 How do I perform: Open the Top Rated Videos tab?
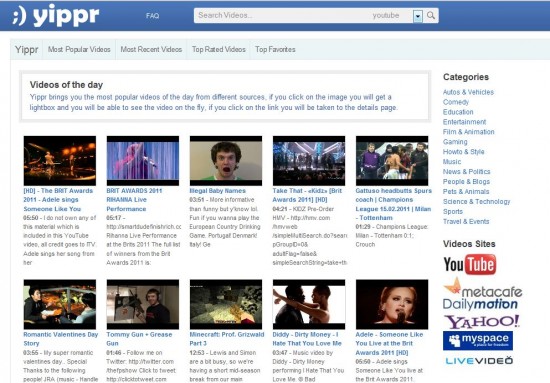219,49
